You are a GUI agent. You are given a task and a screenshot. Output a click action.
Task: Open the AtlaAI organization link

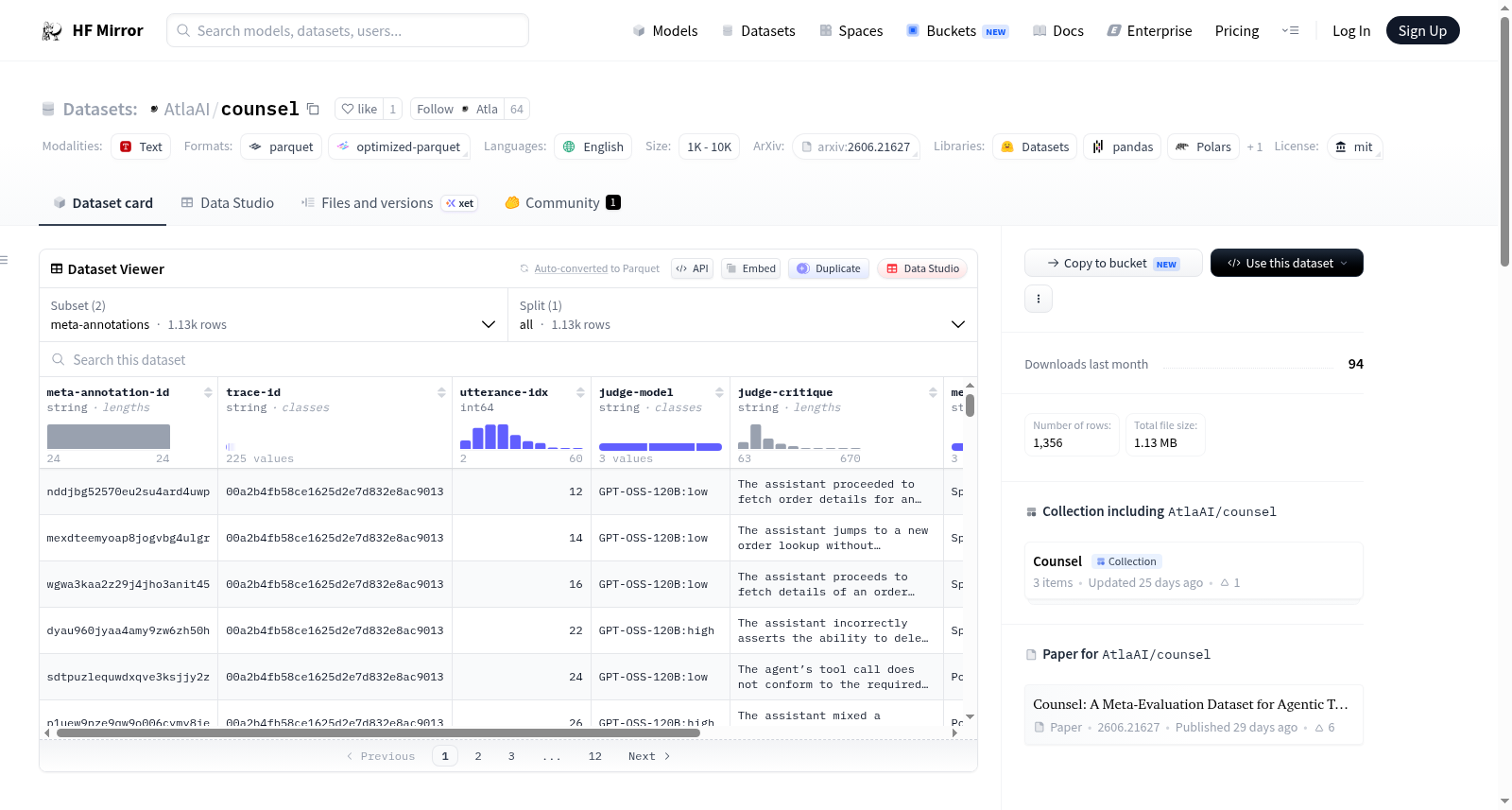[186, 109]
